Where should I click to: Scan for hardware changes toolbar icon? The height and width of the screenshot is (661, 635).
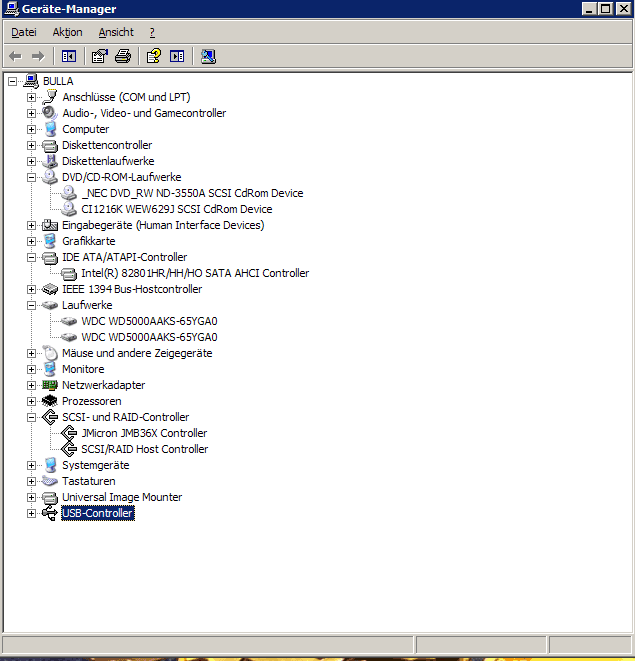208,56
